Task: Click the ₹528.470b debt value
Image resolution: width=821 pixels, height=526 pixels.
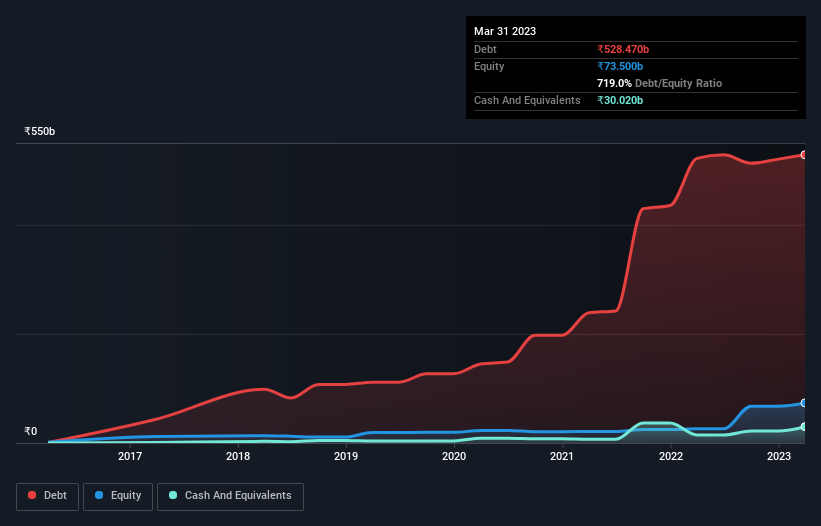Action: coord(623,49)
